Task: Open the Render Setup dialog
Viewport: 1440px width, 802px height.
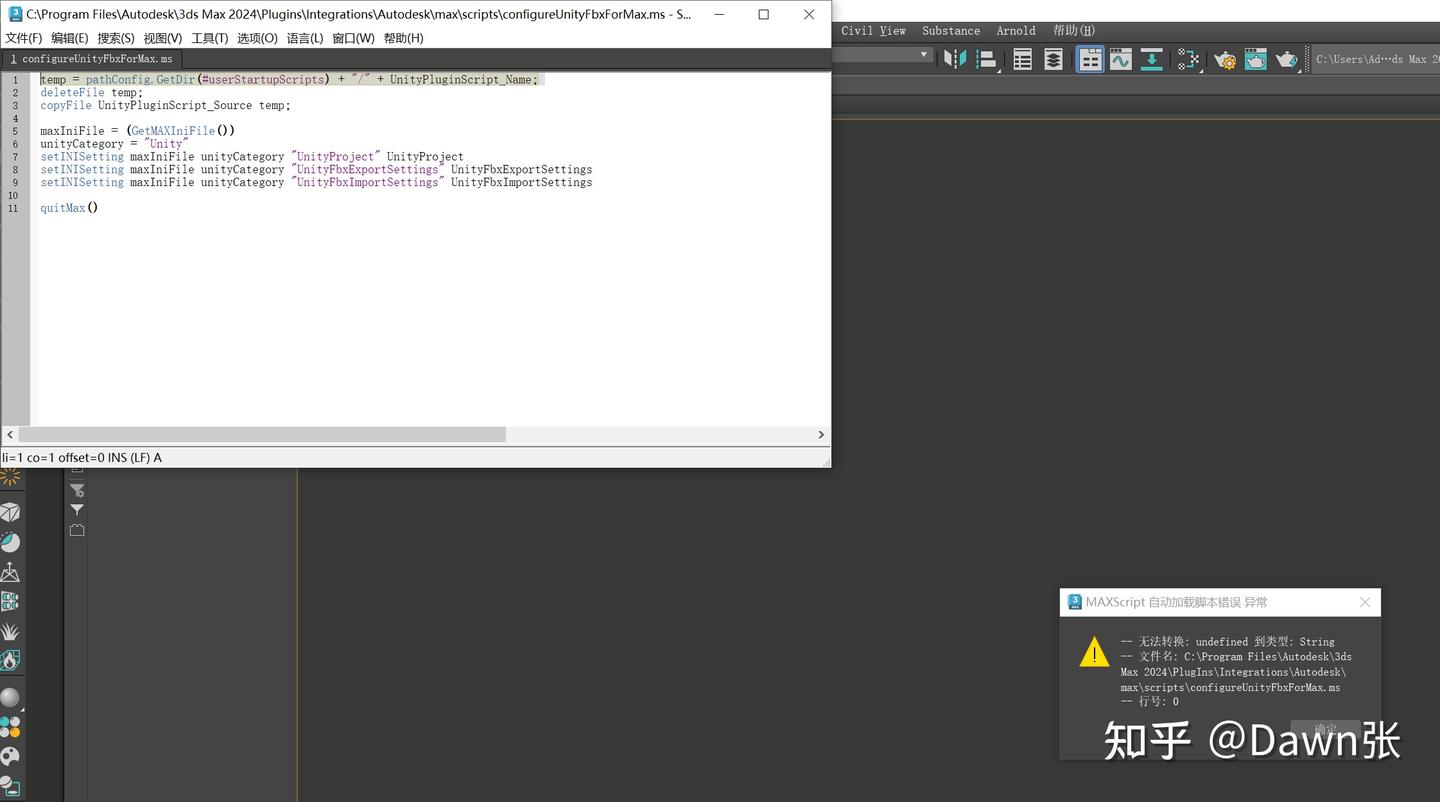Action: click(x=1225, y=59)
